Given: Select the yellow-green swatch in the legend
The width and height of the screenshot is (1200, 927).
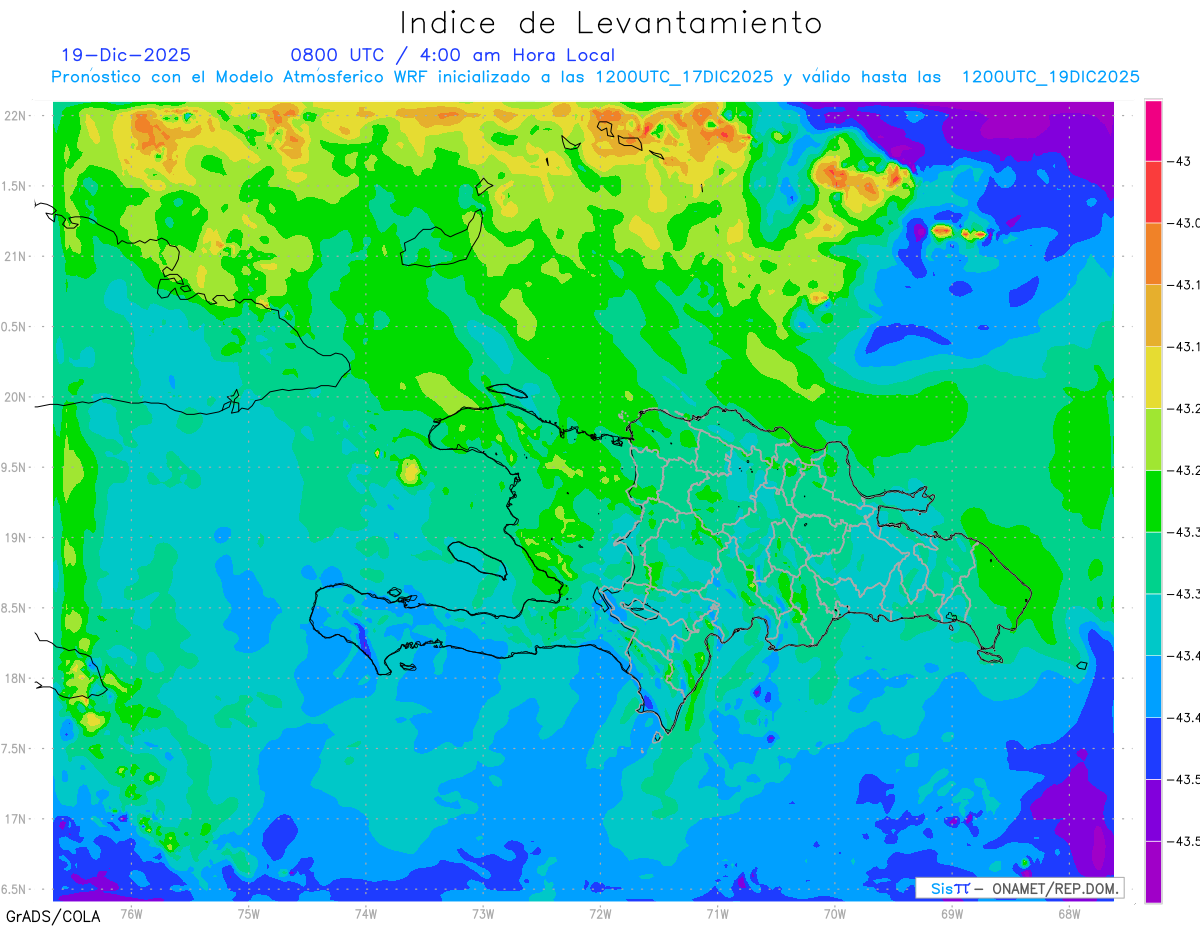Looking at the screenshot, I should point(1153,439).
